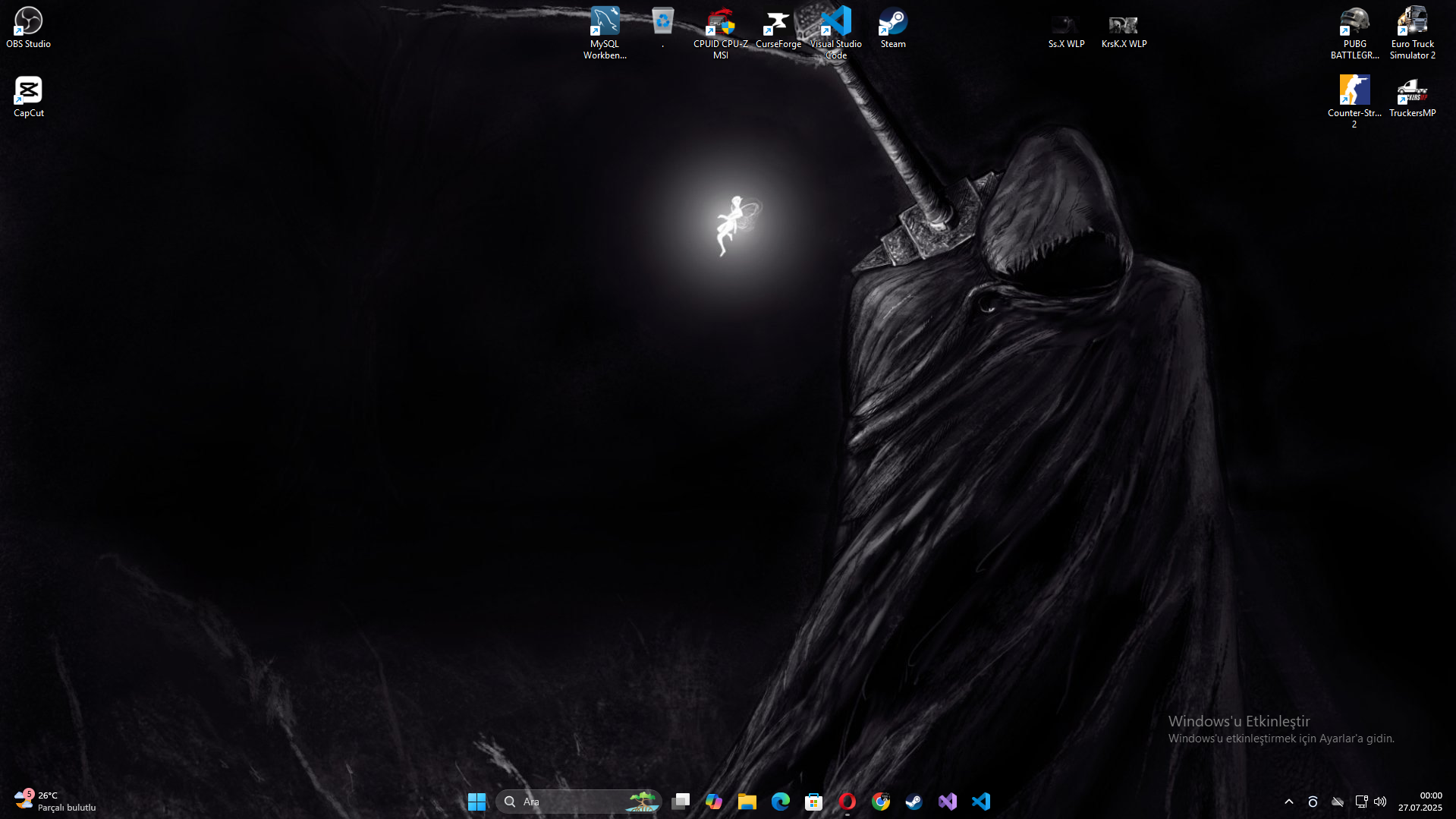
Task: Open the clock showing 00:00 27.07.2025
Action: click(1420, 802)
